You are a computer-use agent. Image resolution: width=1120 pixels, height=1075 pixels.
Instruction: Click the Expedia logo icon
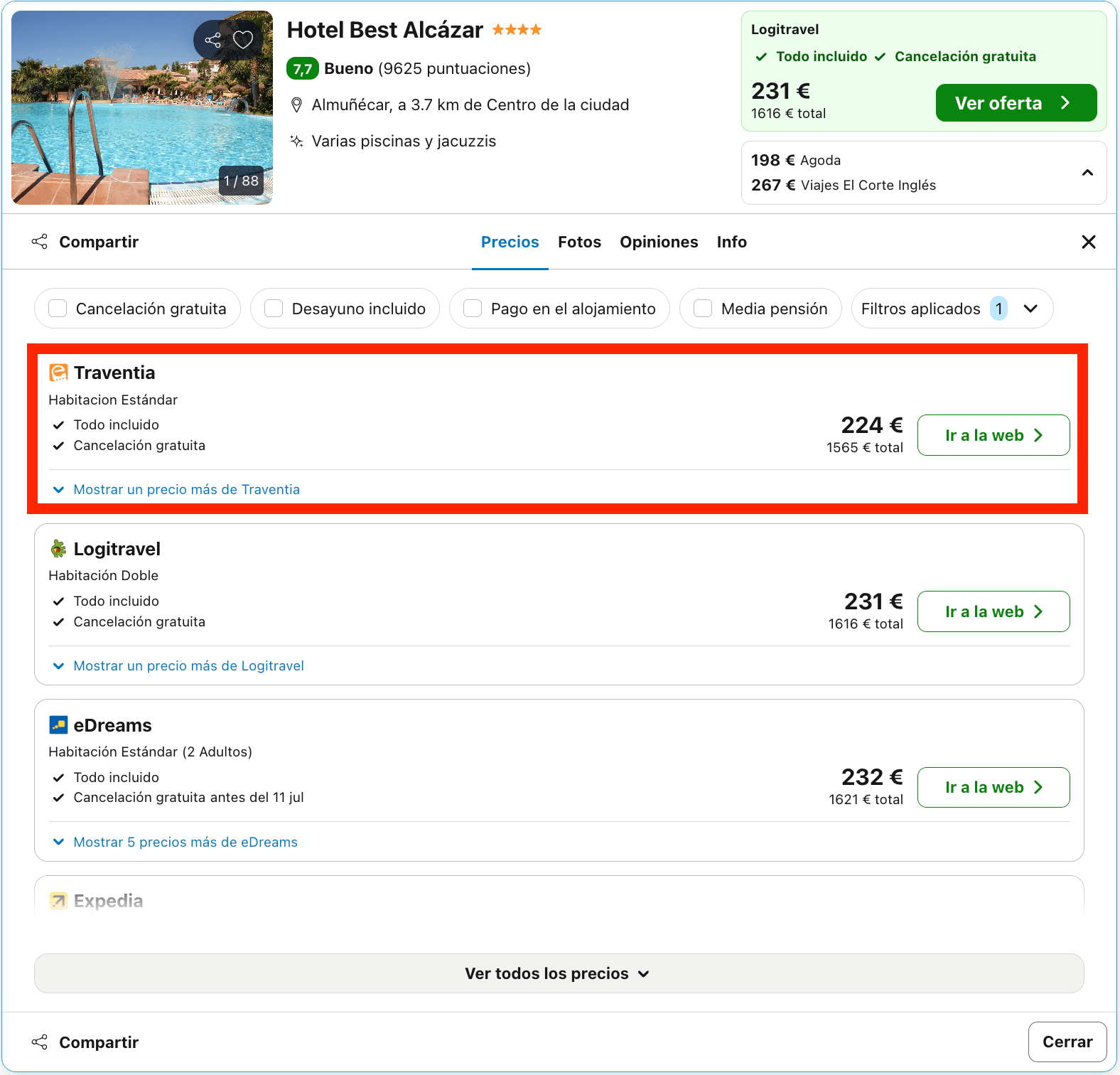click(58, 901)
